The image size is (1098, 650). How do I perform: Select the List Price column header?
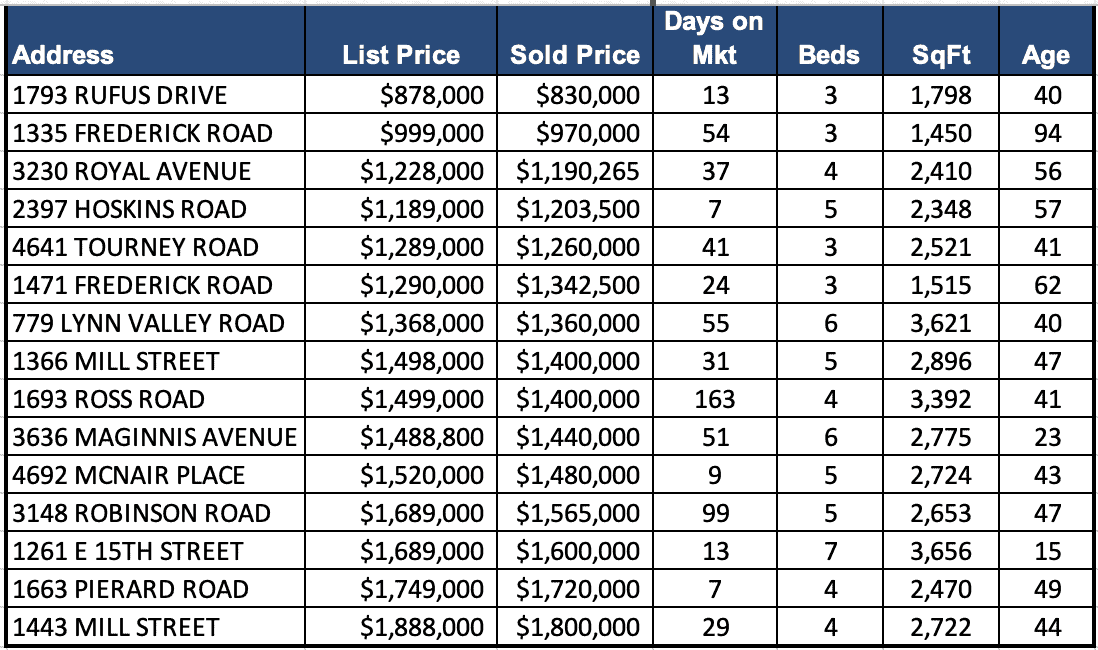tap(401, 55)
